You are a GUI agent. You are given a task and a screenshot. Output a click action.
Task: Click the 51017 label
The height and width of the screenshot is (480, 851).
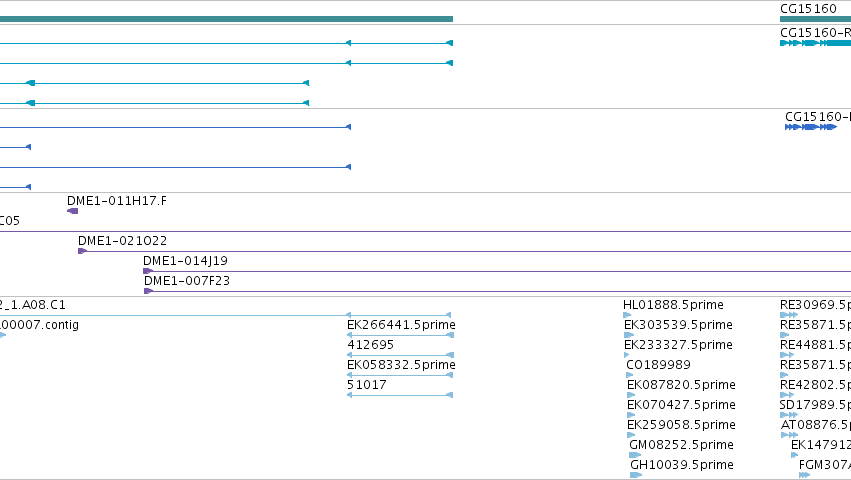pos(366,385)
